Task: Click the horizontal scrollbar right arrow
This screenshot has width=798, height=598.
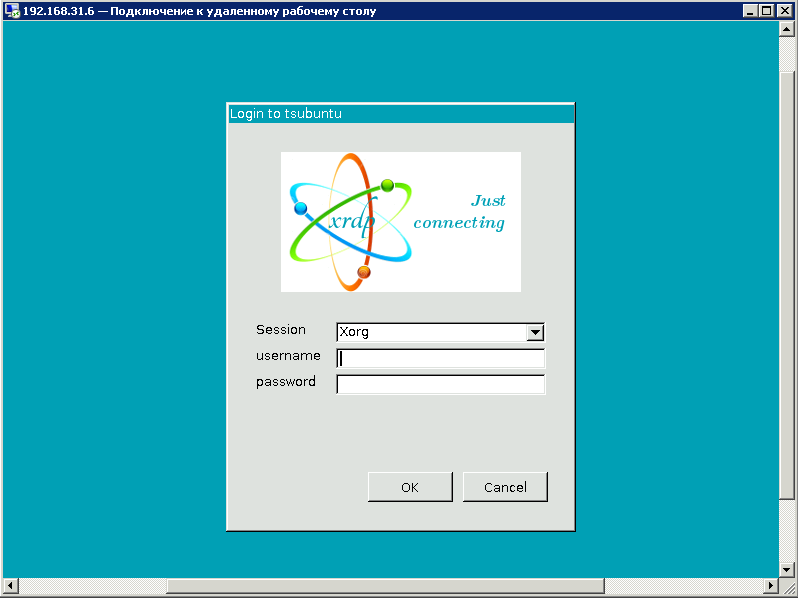Action: pyautogui.click(x=771, y=585)
